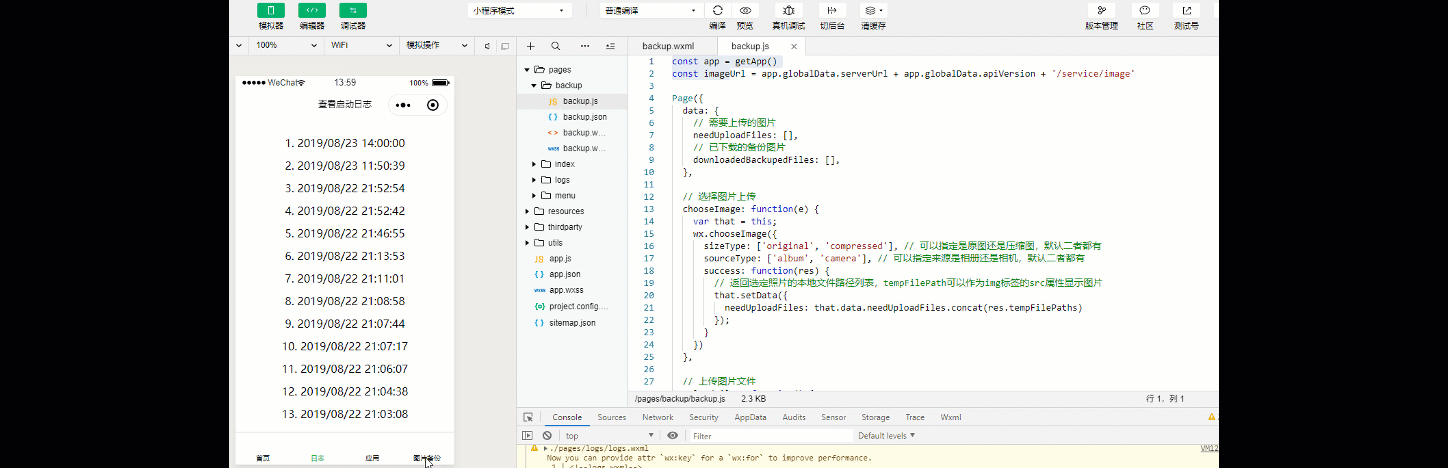This screenshot has width=1448, height=468.
Task: Collapse the backup folder
Action: pyautogui.click(x=535, y=85)
